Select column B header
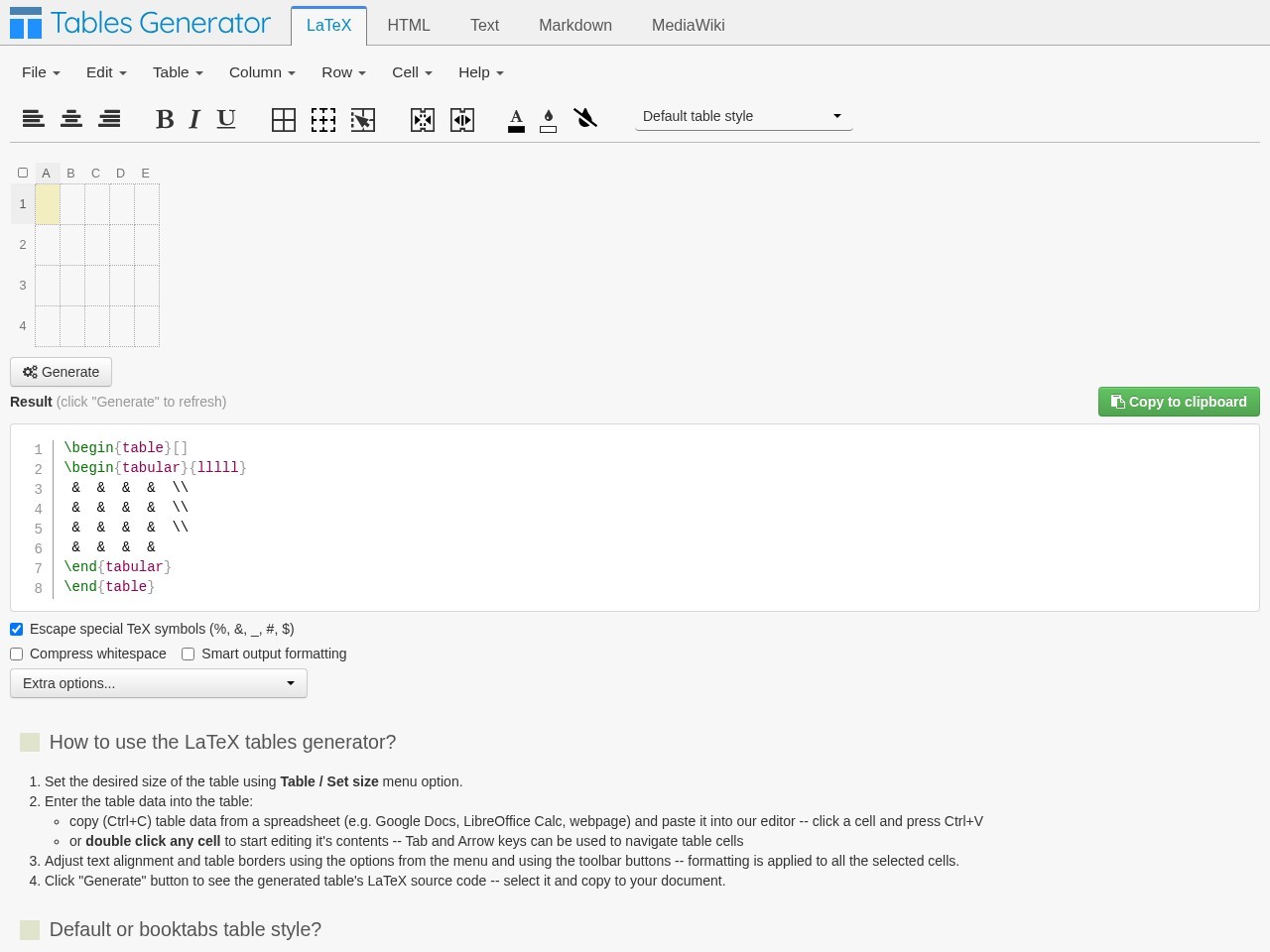1270x952 pixels. coord(71,173)
